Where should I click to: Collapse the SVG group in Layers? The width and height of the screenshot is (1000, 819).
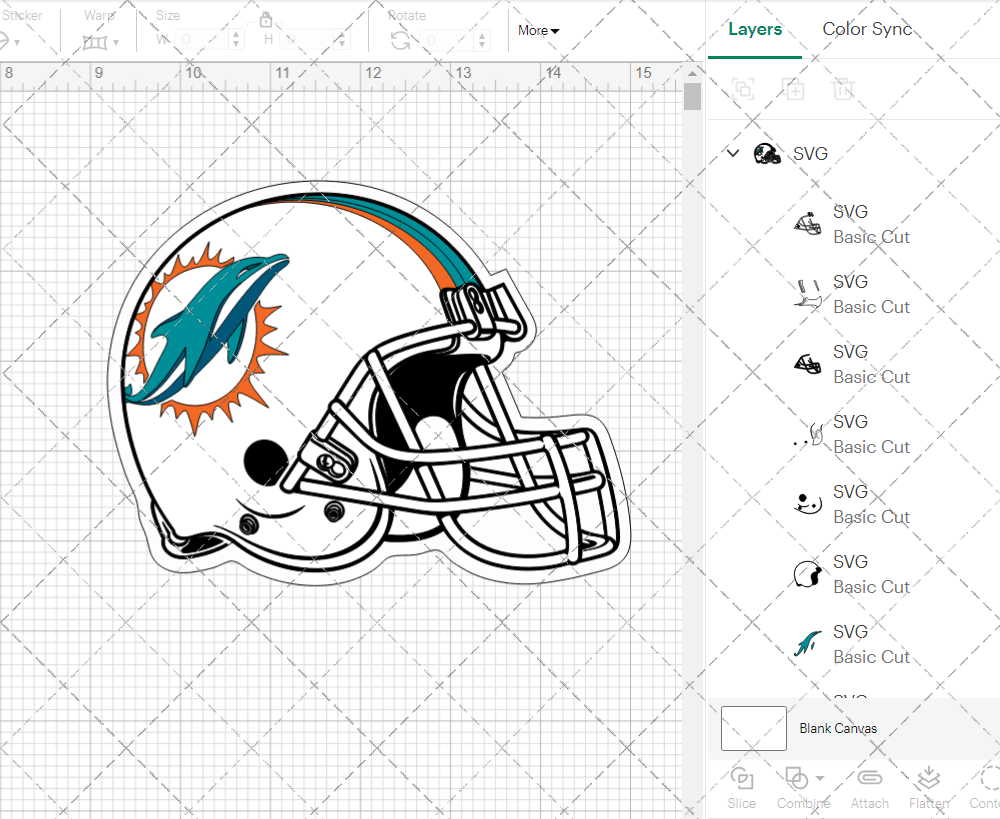(733, 153)
